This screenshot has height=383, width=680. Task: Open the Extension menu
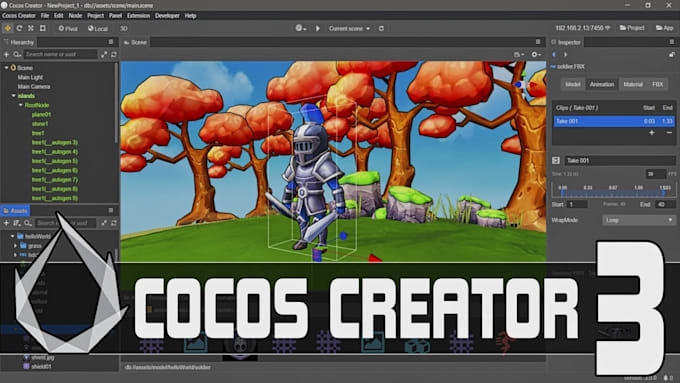pyautogui.click(x=138, y=16)
